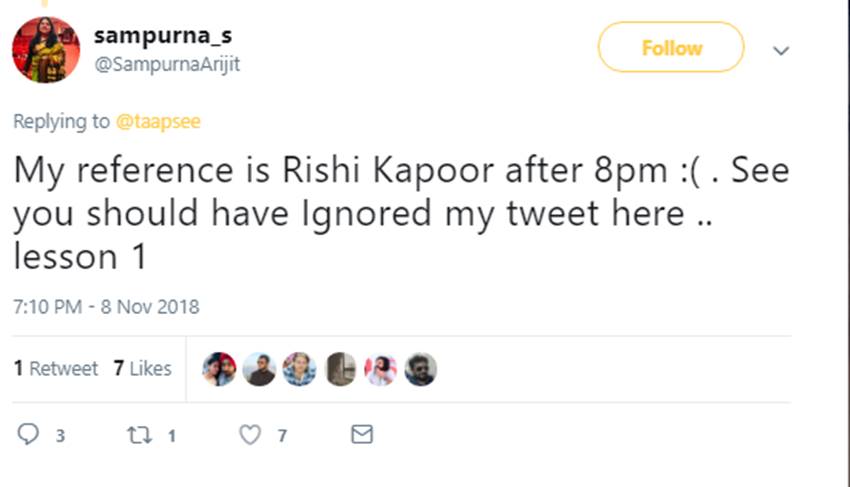Click the third liker avatar in the row

(299, 369)
